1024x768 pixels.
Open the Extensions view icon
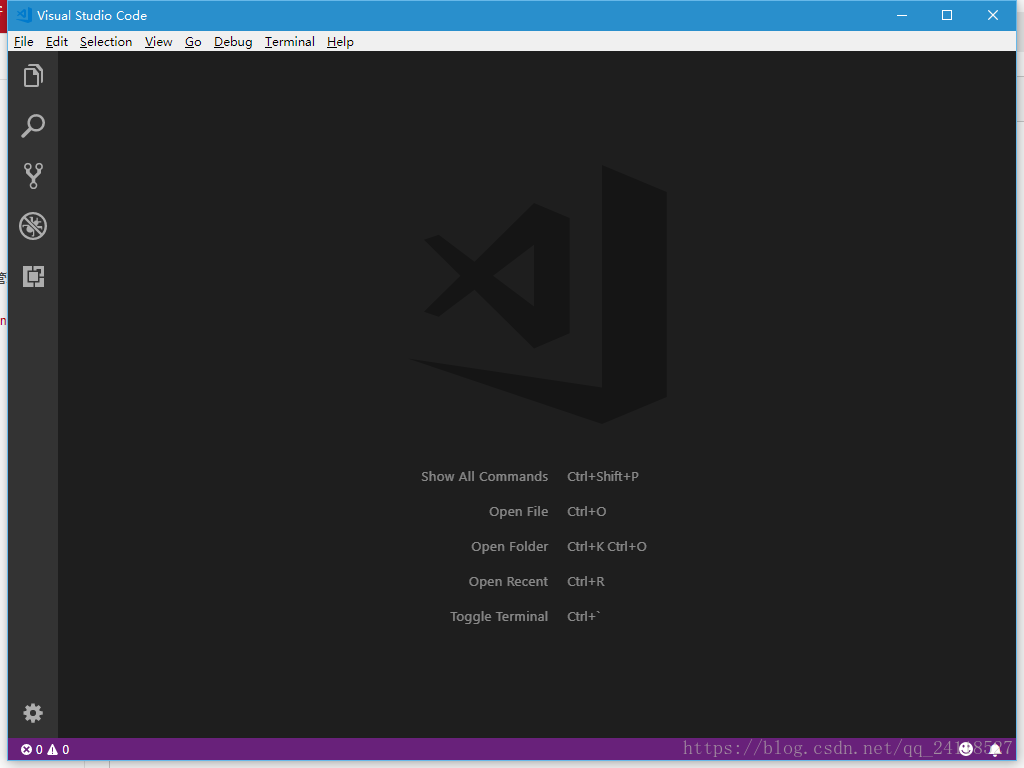33,276
